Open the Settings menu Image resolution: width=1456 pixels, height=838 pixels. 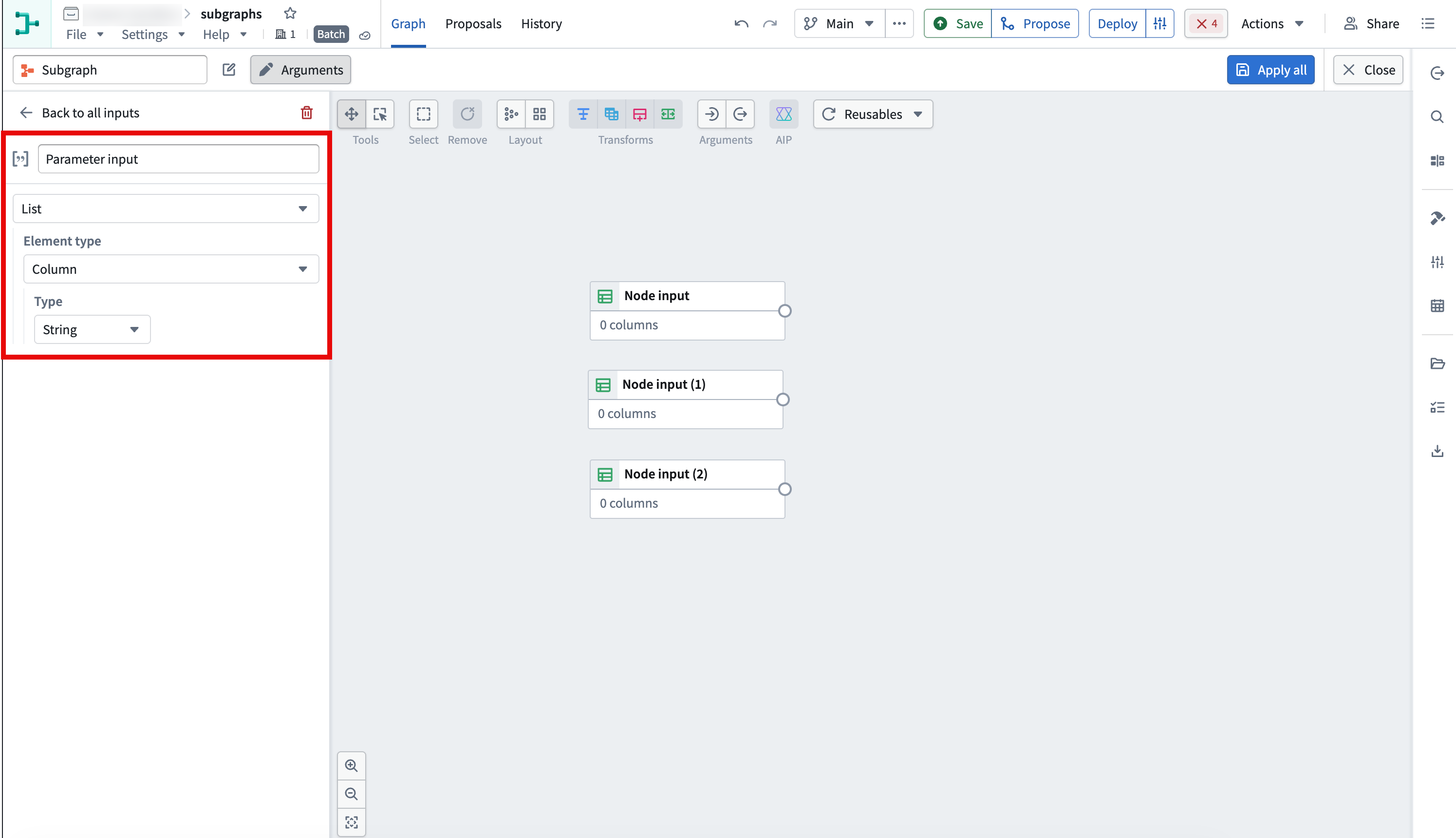click(x=152, y=34)
